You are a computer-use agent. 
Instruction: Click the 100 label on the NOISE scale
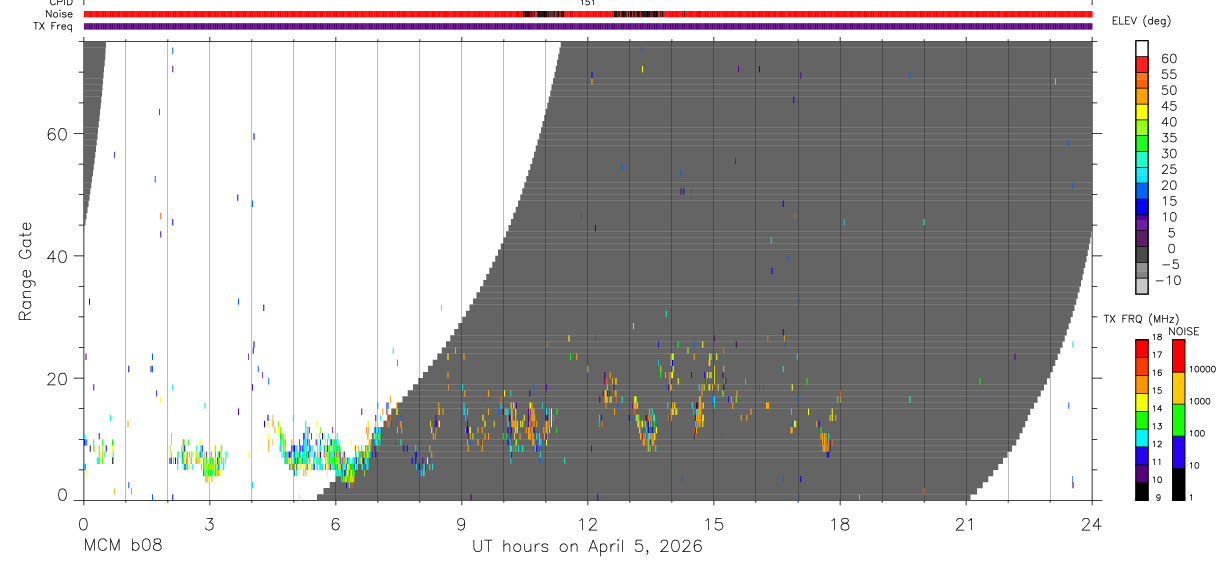[x=1197, y=433]
